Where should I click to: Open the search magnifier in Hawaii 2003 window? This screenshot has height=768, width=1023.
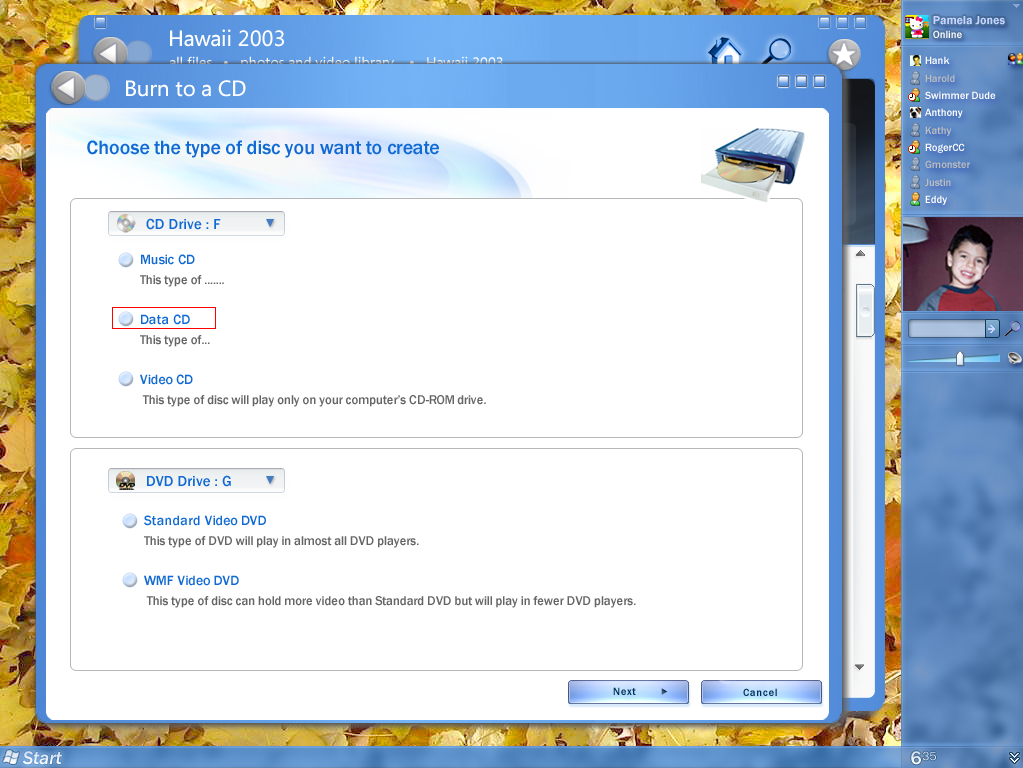tap(777, 51)
